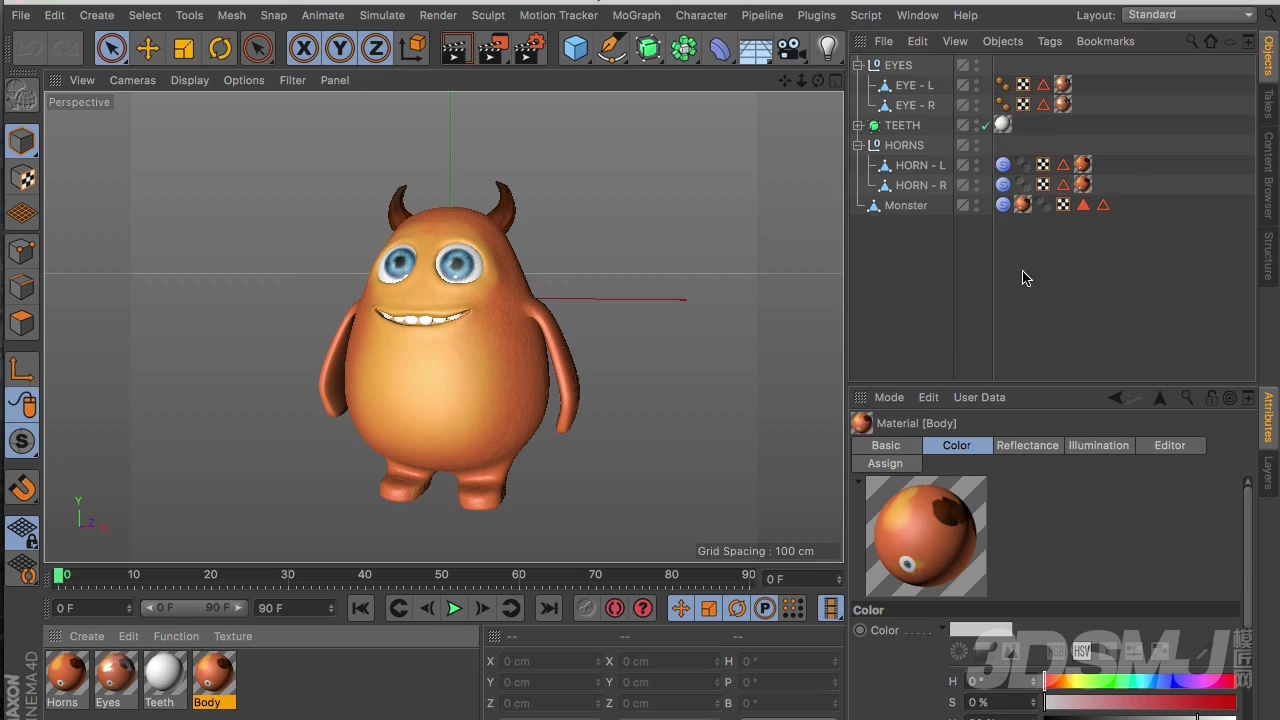Open the MoGraph Array generator icon

pos(684,48)
